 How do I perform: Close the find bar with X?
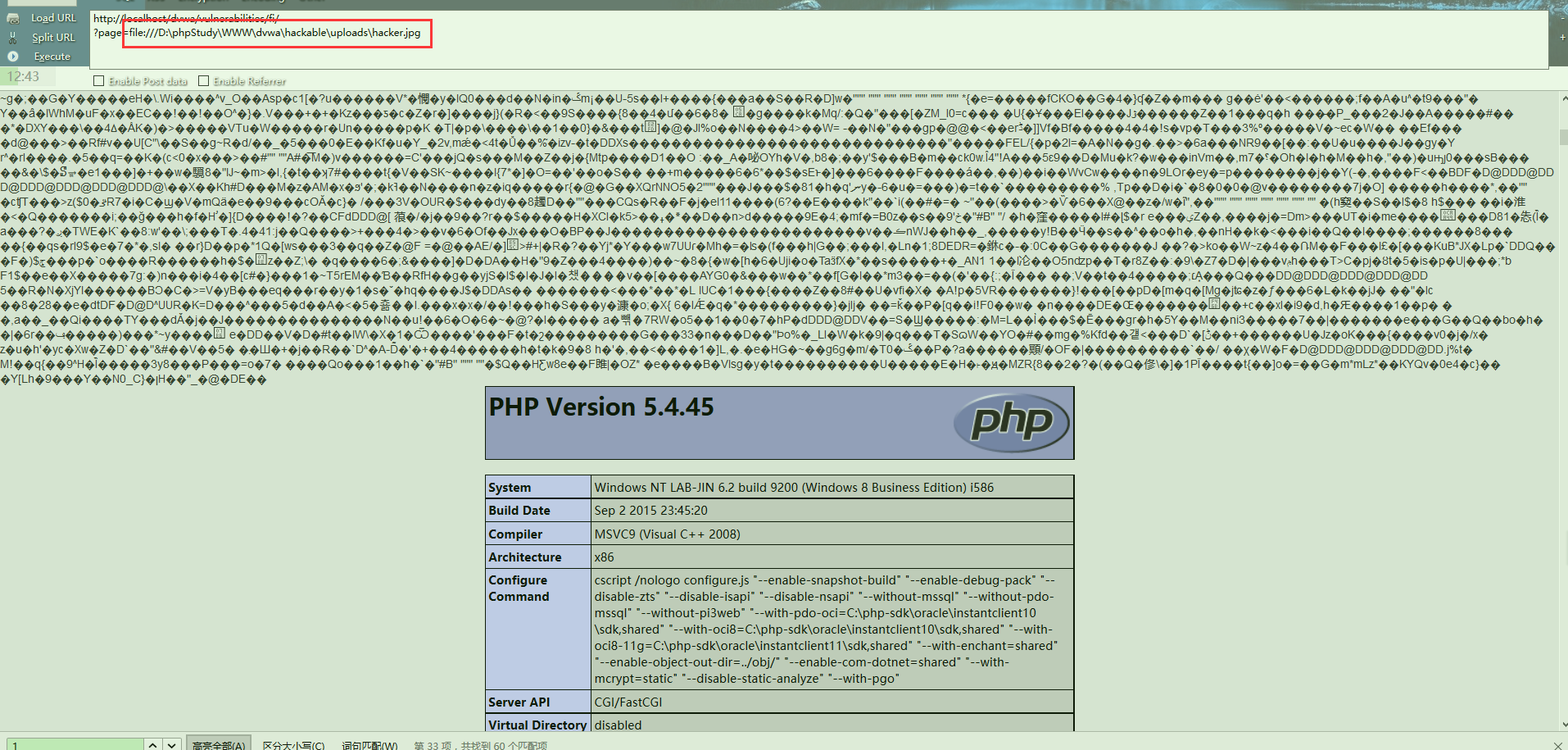(1557, 744)
